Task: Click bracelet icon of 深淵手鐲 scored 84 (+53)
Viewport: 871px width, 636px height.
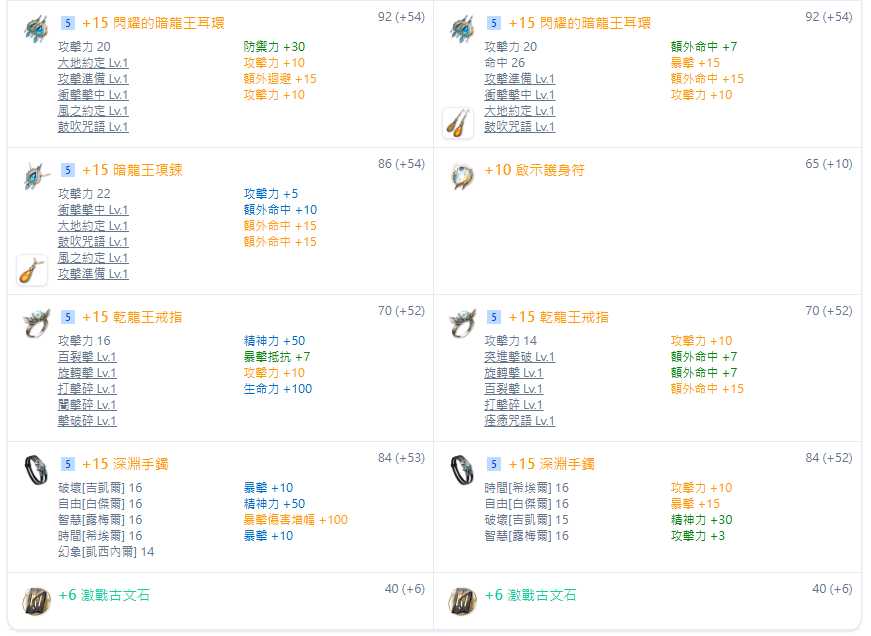Action: [x=36, y=469]
